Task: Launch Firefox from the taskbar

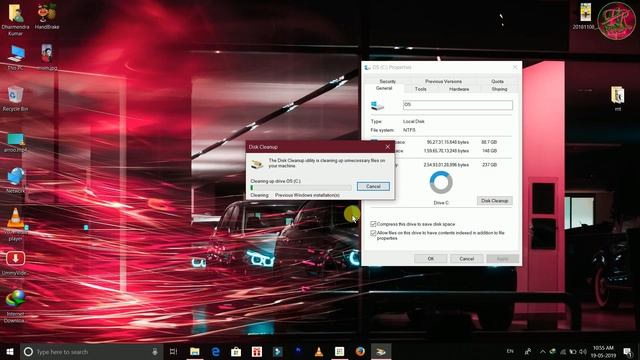Action: tap(360, 351)
